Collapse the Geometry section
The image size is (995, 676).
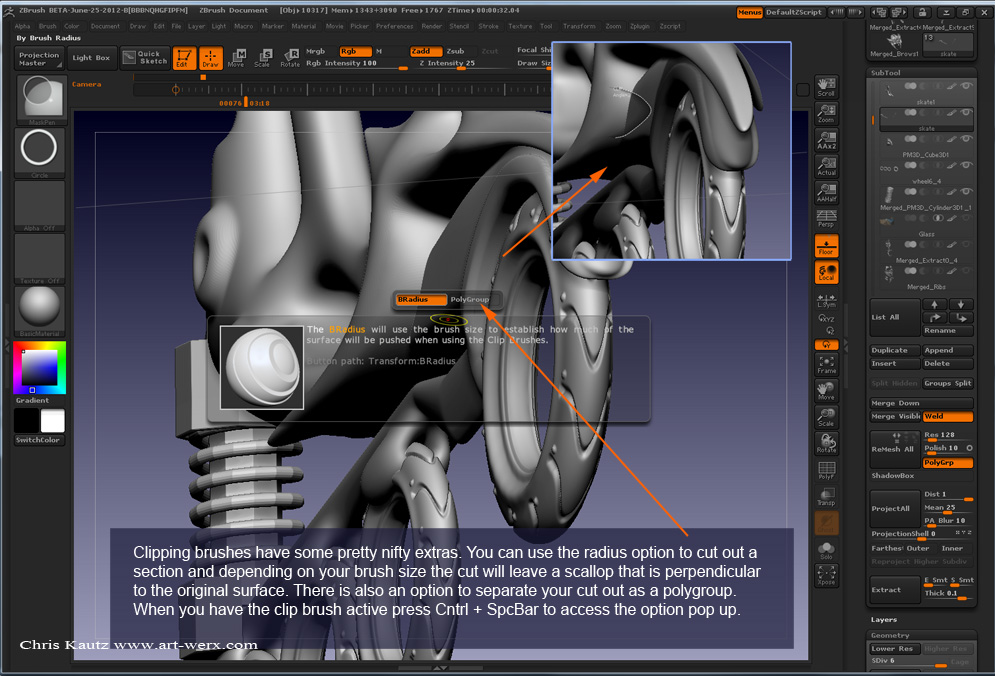click(x=890, y=635)
